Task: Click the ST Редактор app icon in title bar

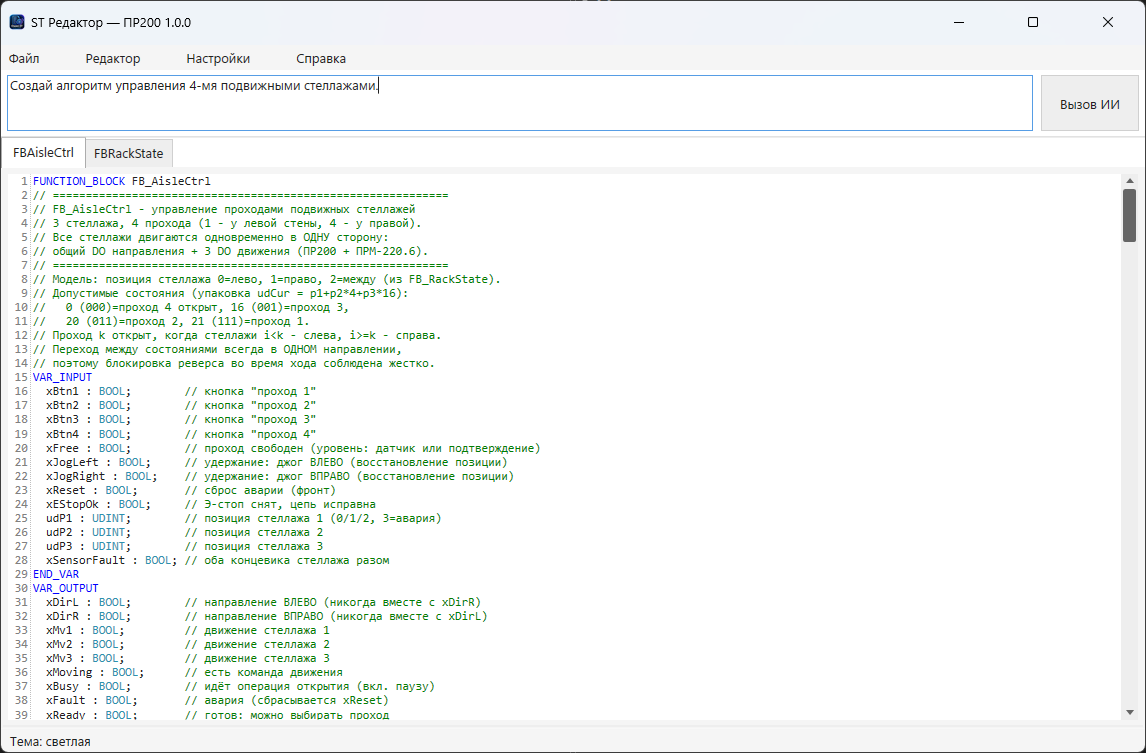Action: click(16, 22)
